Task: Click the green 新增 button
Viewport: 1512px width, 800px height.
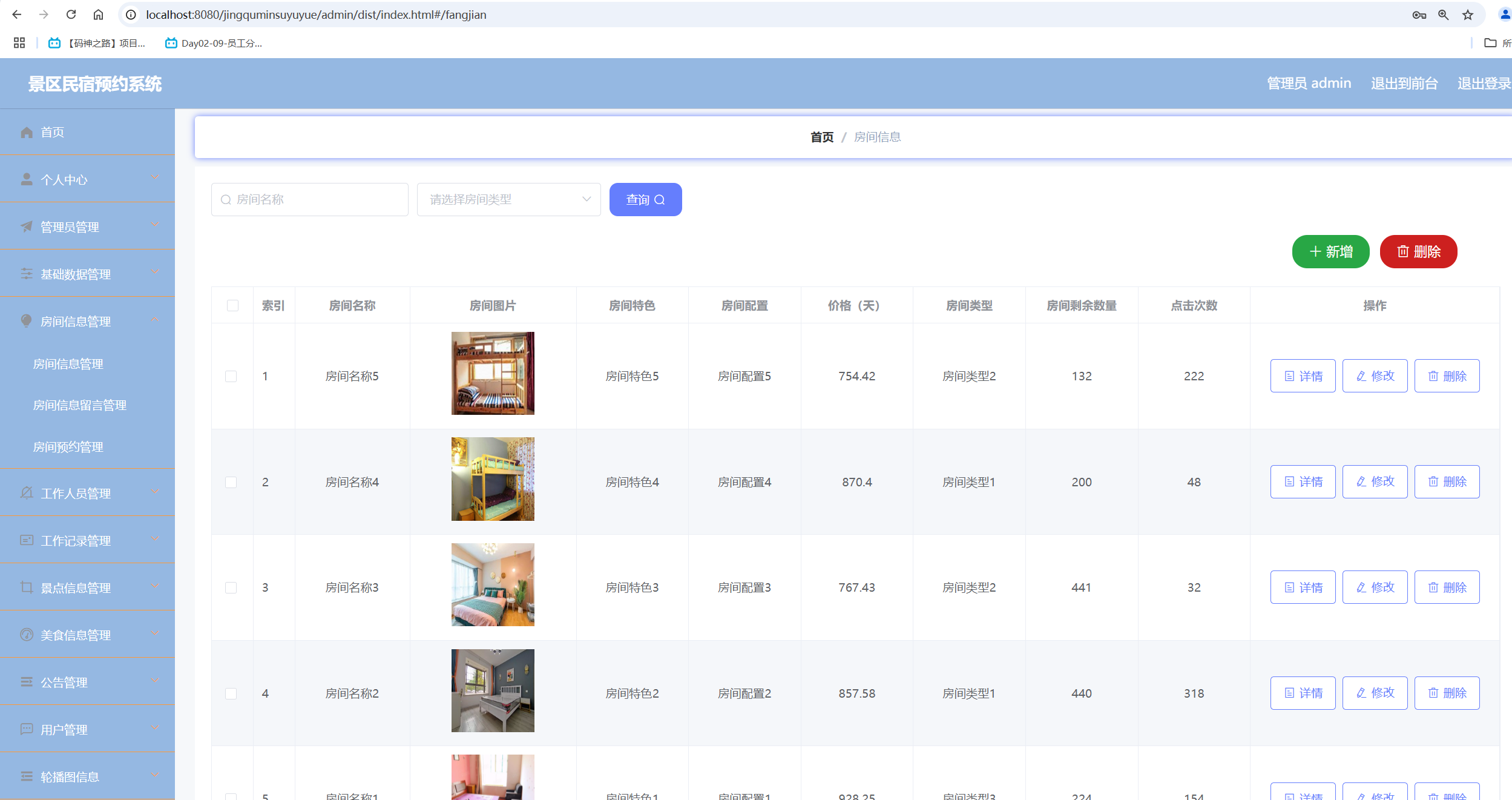Action: [x=1330, y=251]
